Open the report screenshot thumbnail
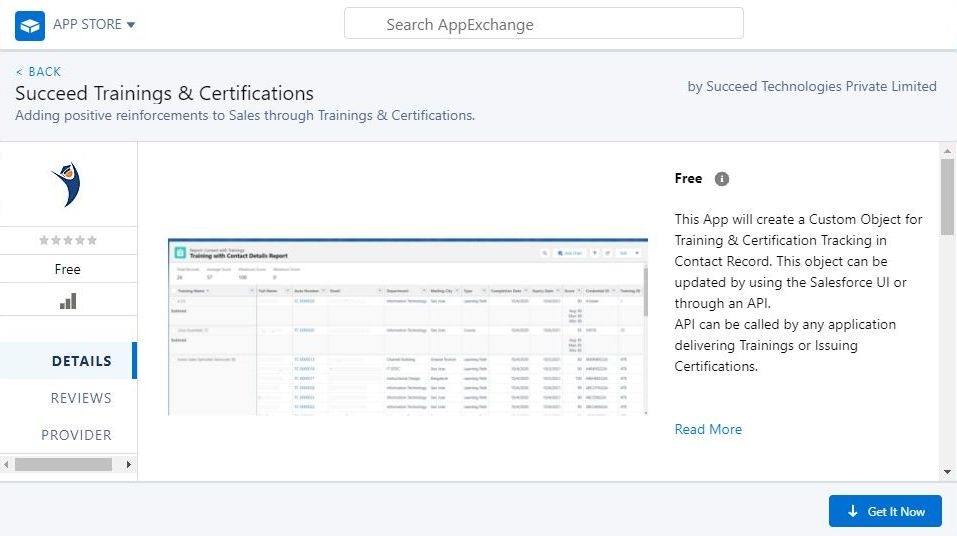Image resolution: width=957 pixels, height=536 pixels. 408,327
